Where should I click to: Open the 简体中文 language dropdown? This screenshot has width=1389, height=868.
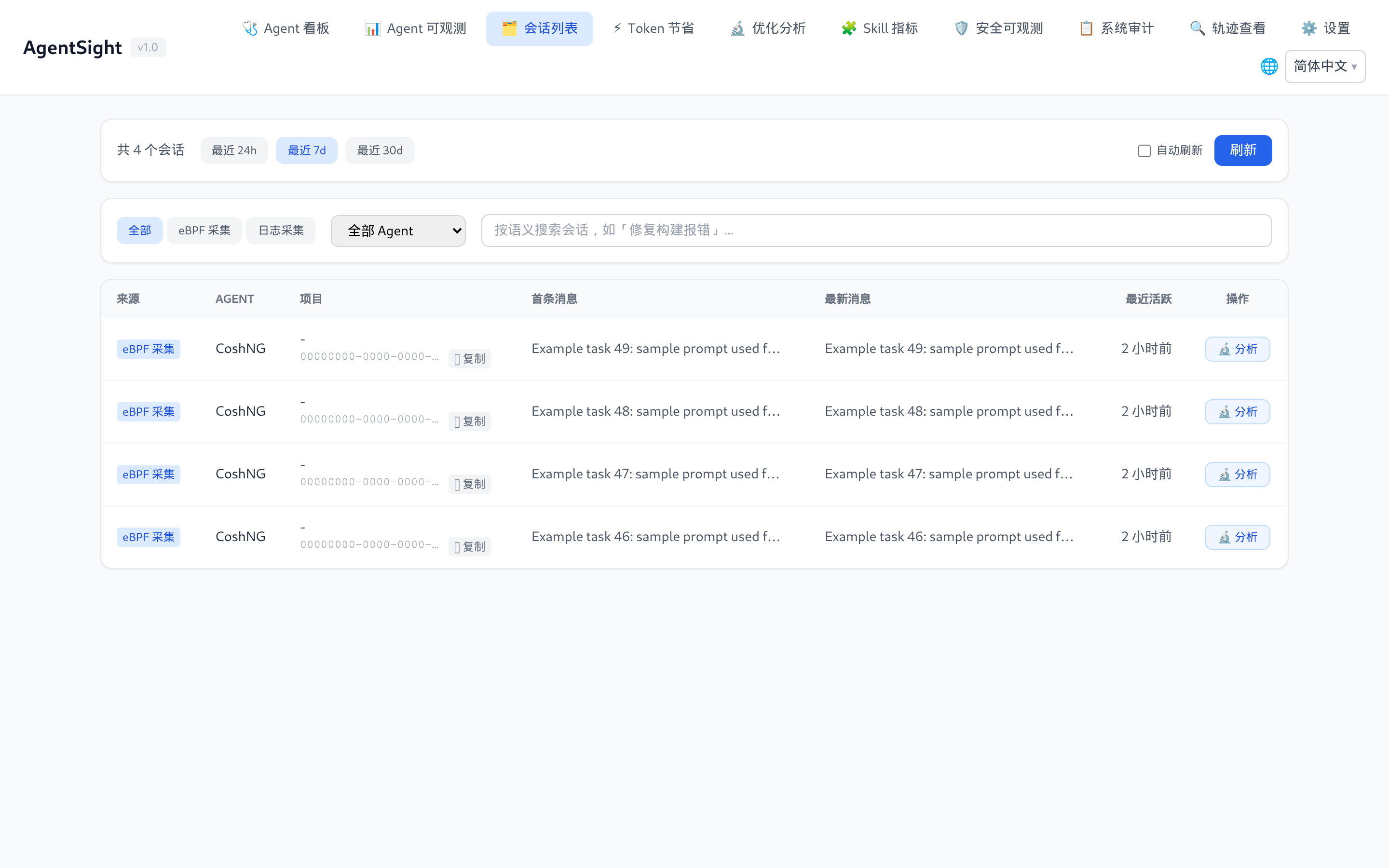[x=1325, y=67]
